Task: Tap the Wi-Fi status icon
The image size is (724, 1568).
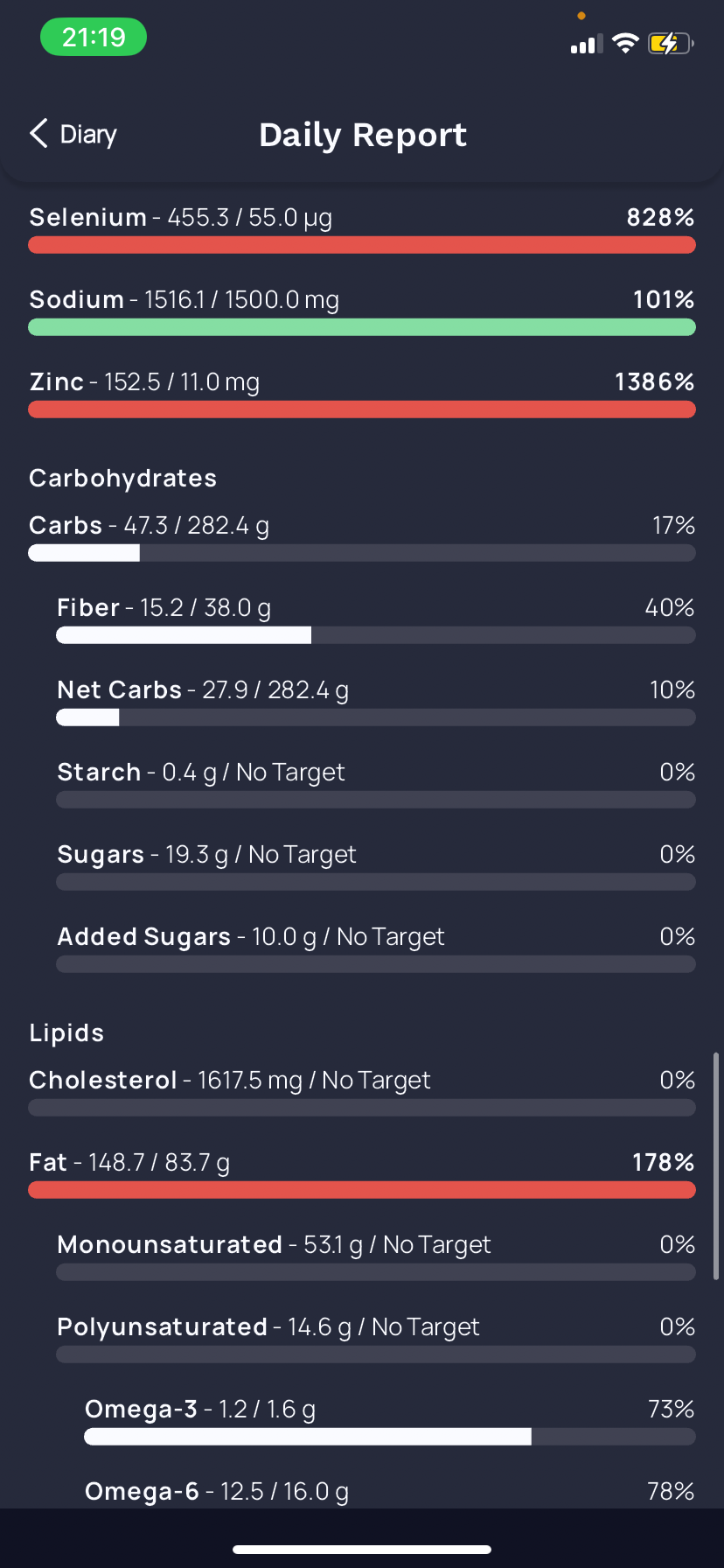Action: 625,43
